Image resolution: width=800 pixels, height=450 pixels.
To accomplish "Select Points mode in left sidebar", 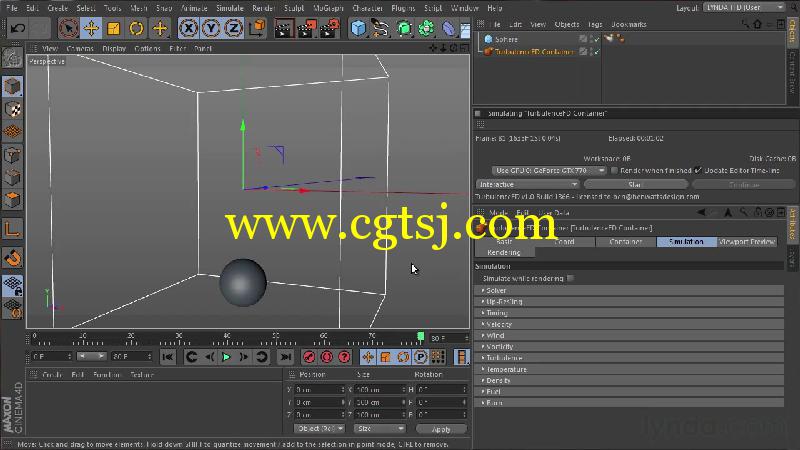I will point(12,155).
